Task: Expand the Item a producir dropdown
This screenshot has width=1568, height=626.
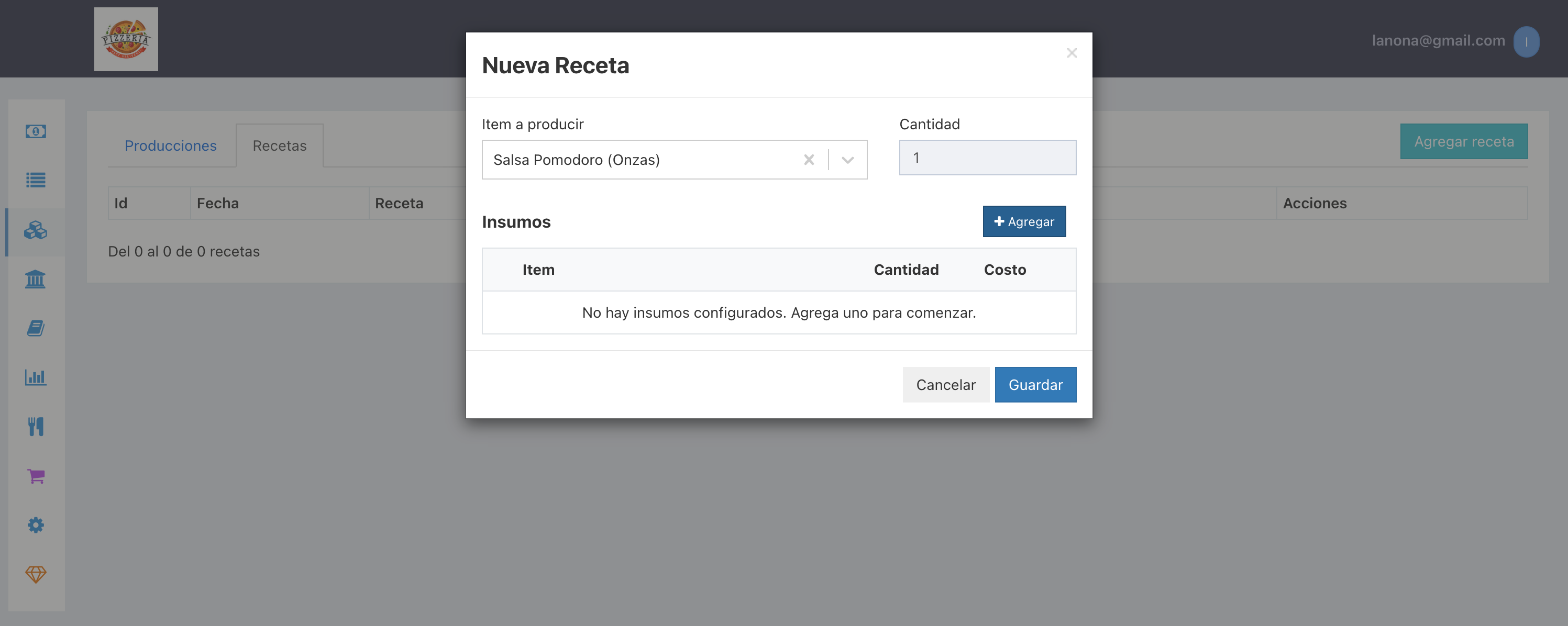Action: coord(848,160)
